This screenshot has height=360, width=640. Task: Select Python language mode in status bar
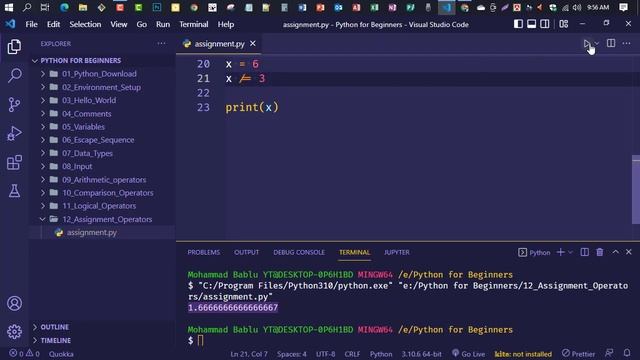point(381,353)
